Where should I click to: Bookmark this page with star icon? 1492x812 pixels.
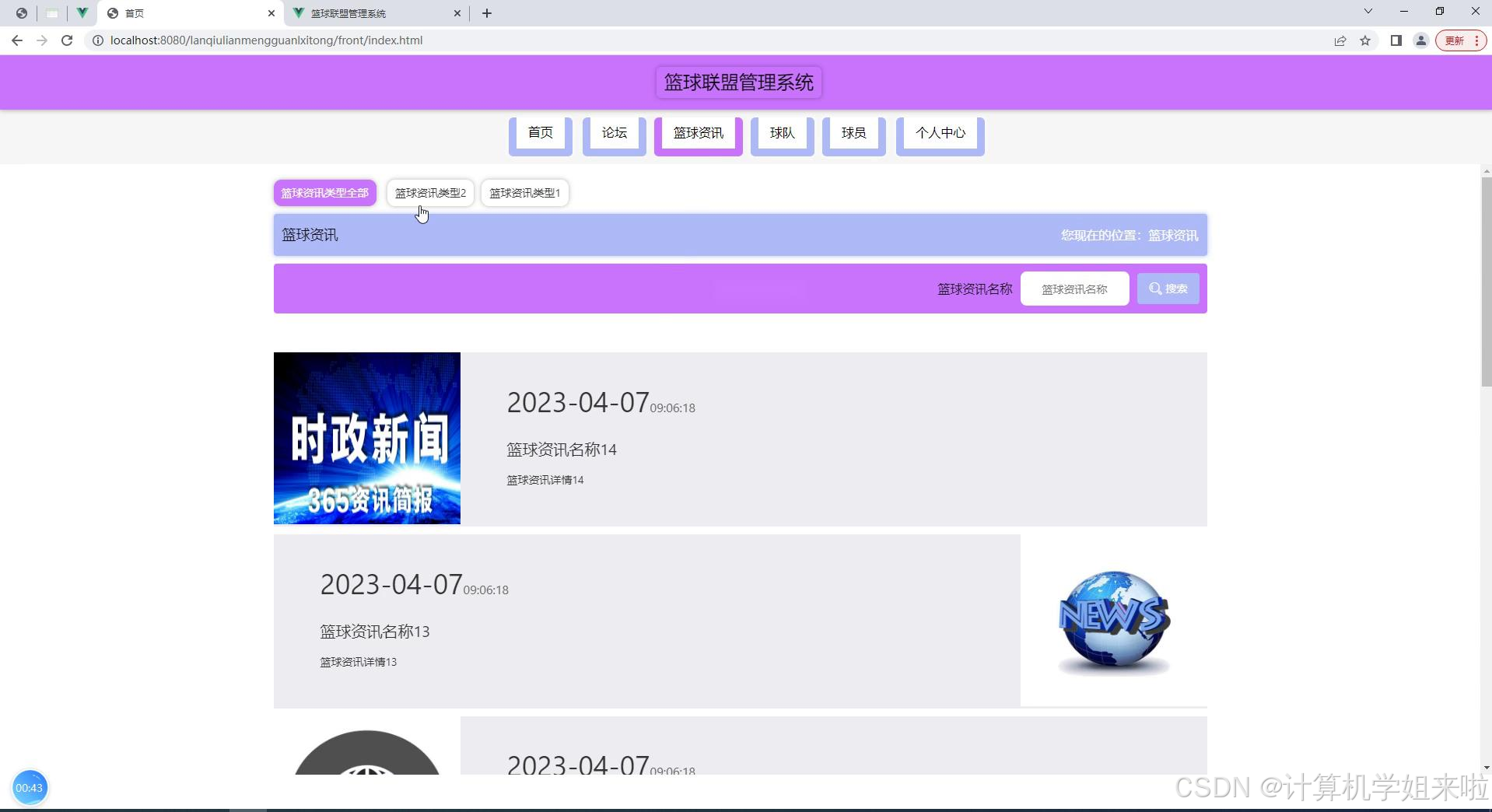click(1365, 40)
